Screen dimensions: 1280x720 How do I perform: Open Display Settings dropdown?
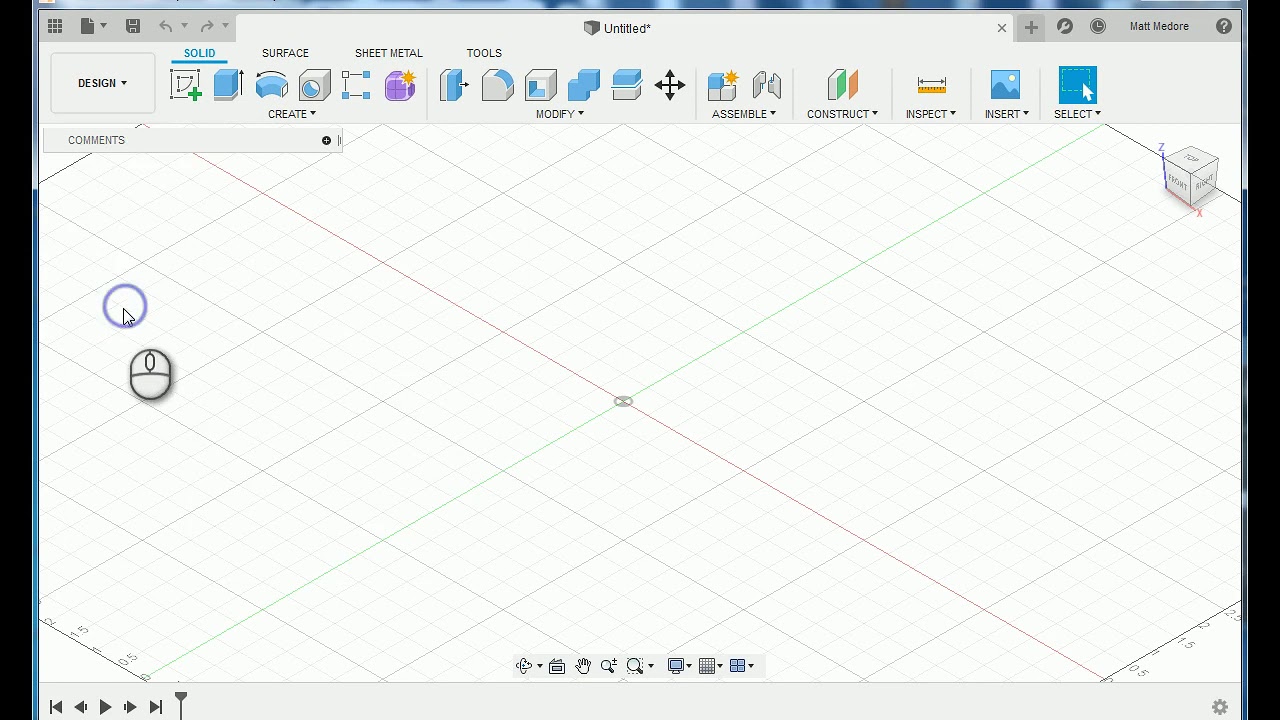pyautogui.click(x=680, y=666)
